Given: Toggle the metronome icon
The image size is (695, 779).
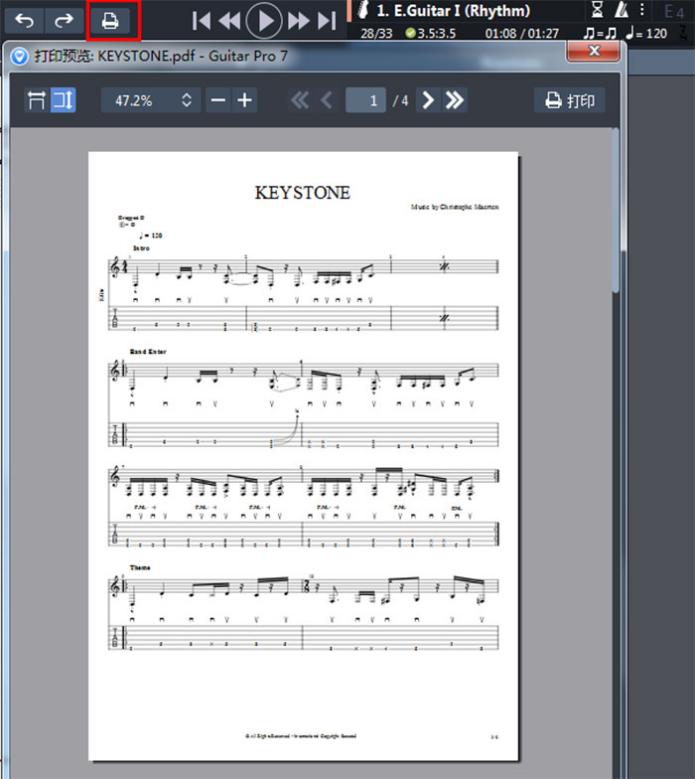Looking at the screenshot, I should point(621,11).
